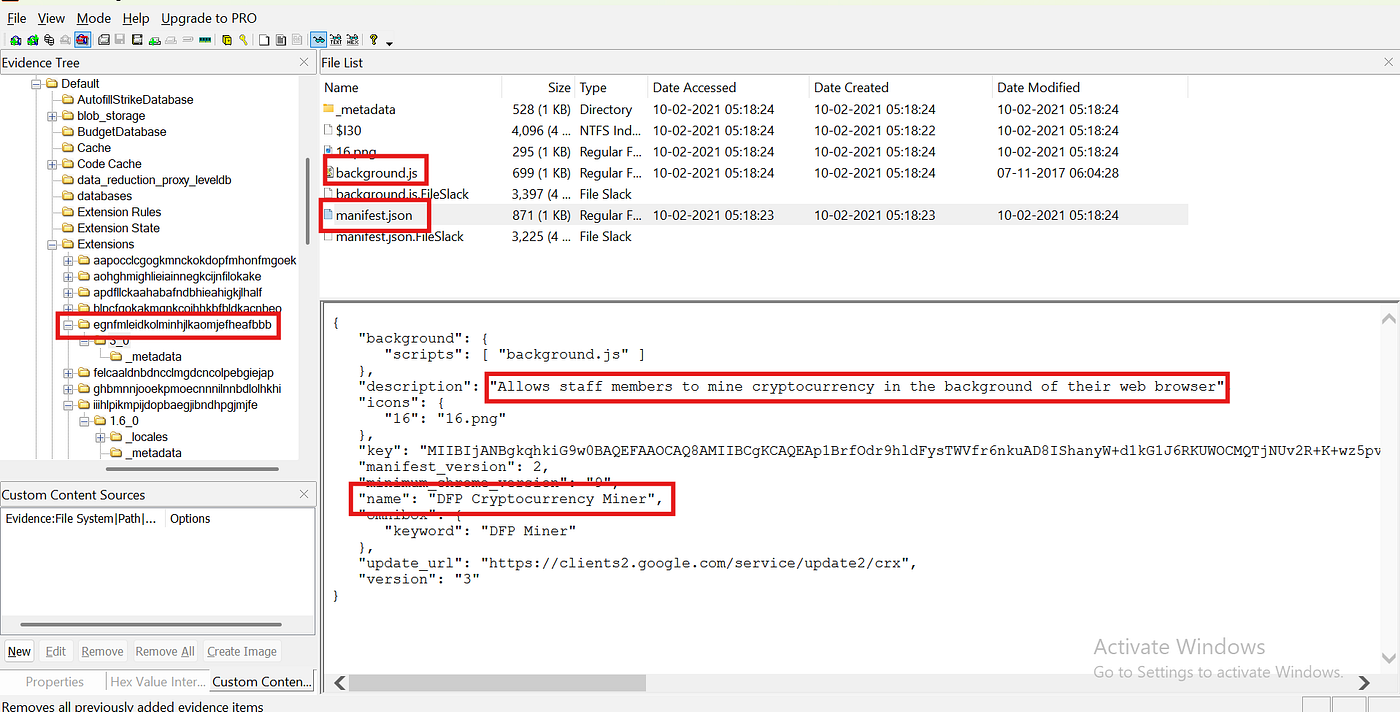
Task: Click the Create Image button
Action: (x=242, y=651)
